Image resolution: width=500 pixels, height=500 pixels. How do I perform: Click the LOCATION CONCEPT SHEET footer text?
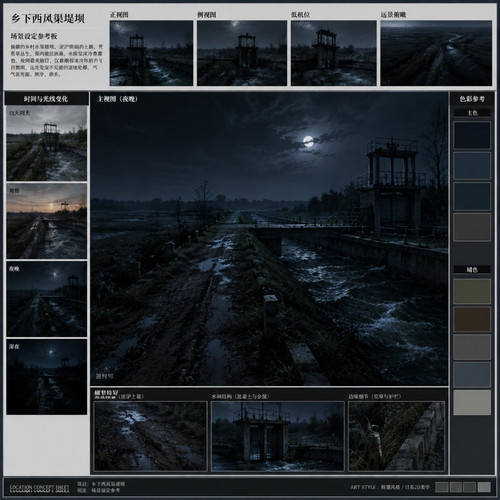tap(40, 488)
